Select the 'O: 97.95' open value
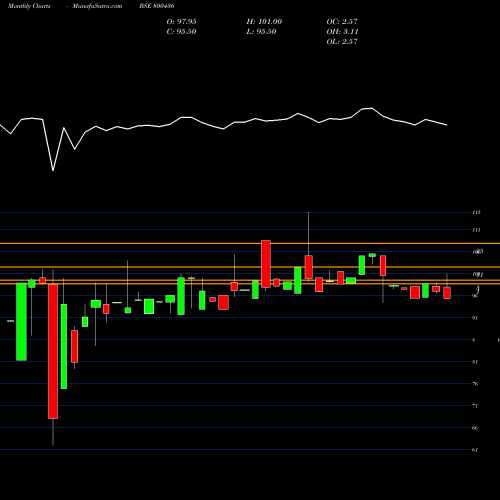This screenshot has height=500, width=500. (x=181, y=21)
